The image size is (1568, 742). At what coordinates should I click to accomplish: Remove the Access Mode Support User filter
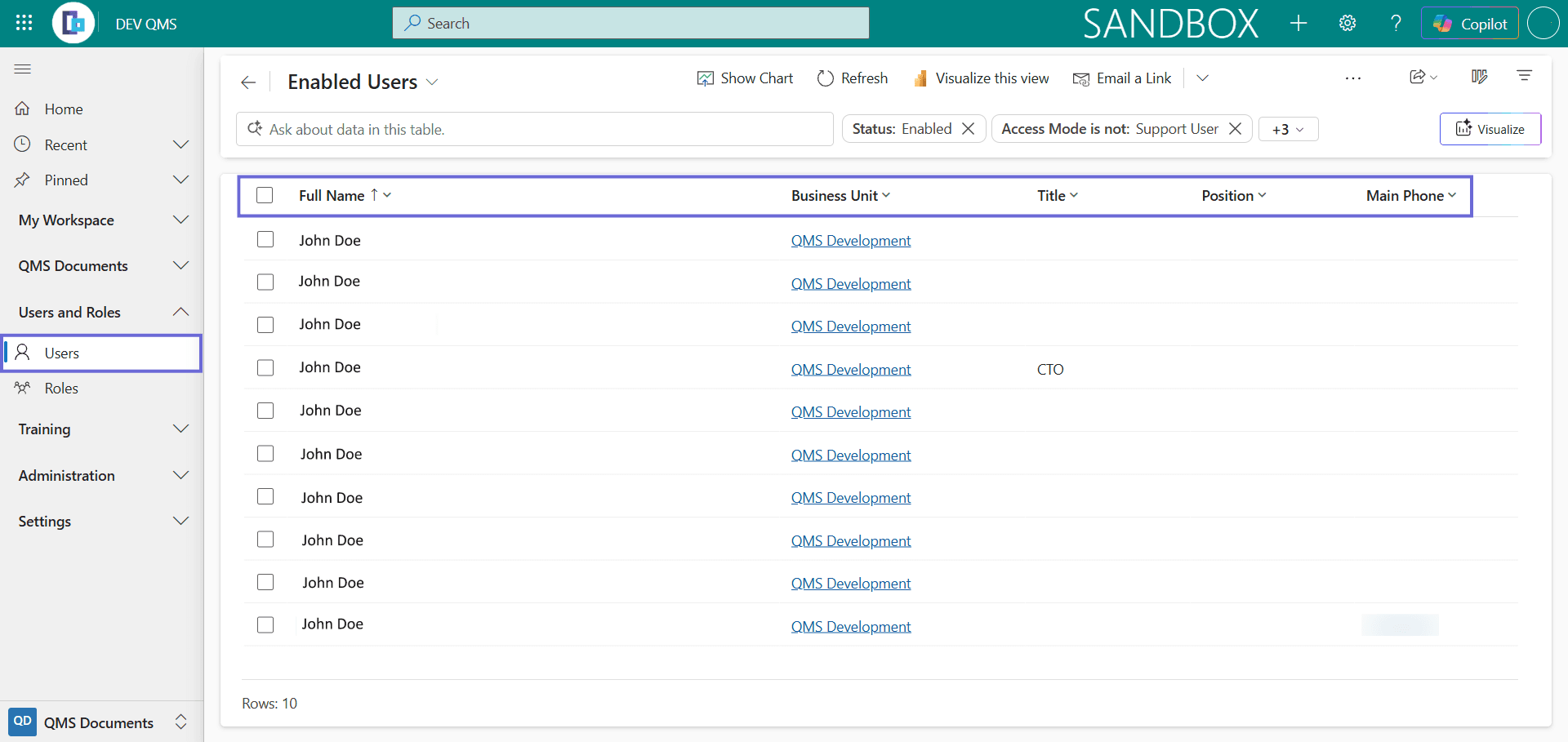coord(1236,129)
